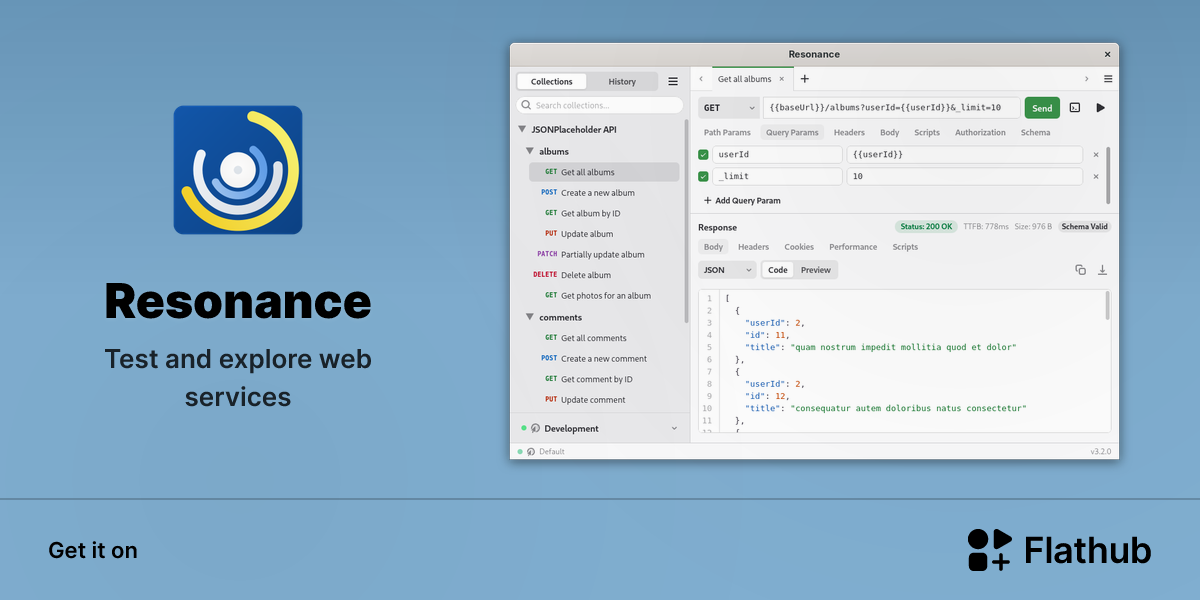Viewport: 1200px width, 600px height.
Task: Open the JSON format dropdown
Action: click(x=727, y=270)
